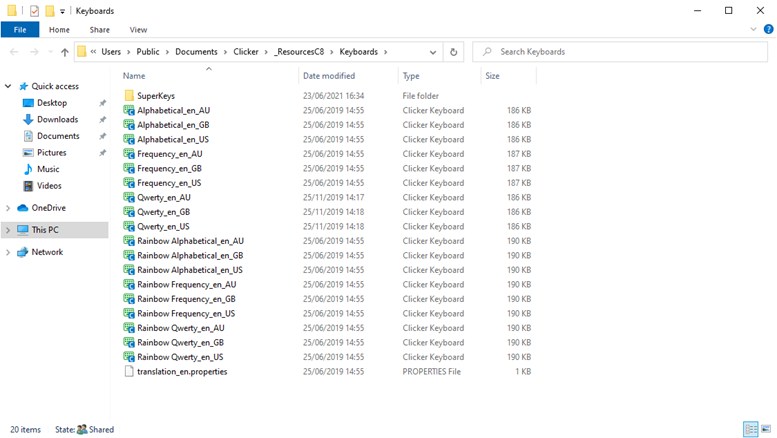Viewport: 777px width, 438px height.
Task: Click the Up one level arrow
Action: coord(64,52)
